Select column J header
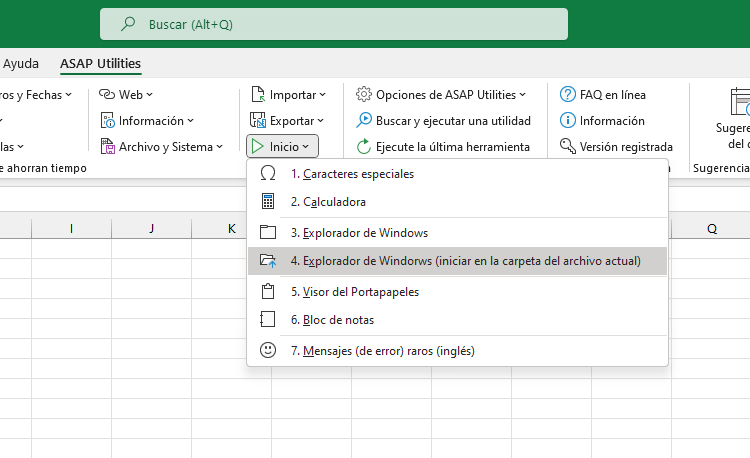The width and height of the screenshot is (750, 458). [x=151, y=229]
